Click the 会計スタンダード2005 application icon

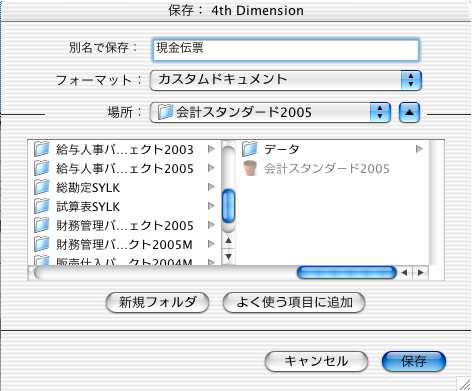(x=250, y=168)
